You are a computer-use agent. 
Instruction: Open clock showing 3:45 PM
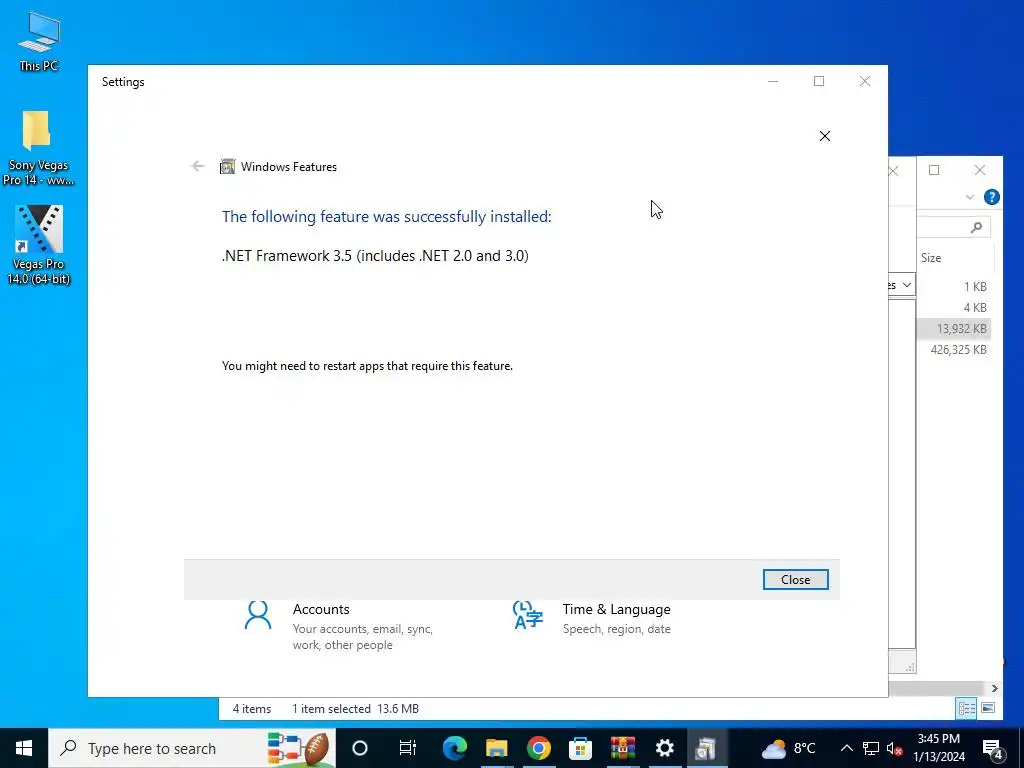939,748
